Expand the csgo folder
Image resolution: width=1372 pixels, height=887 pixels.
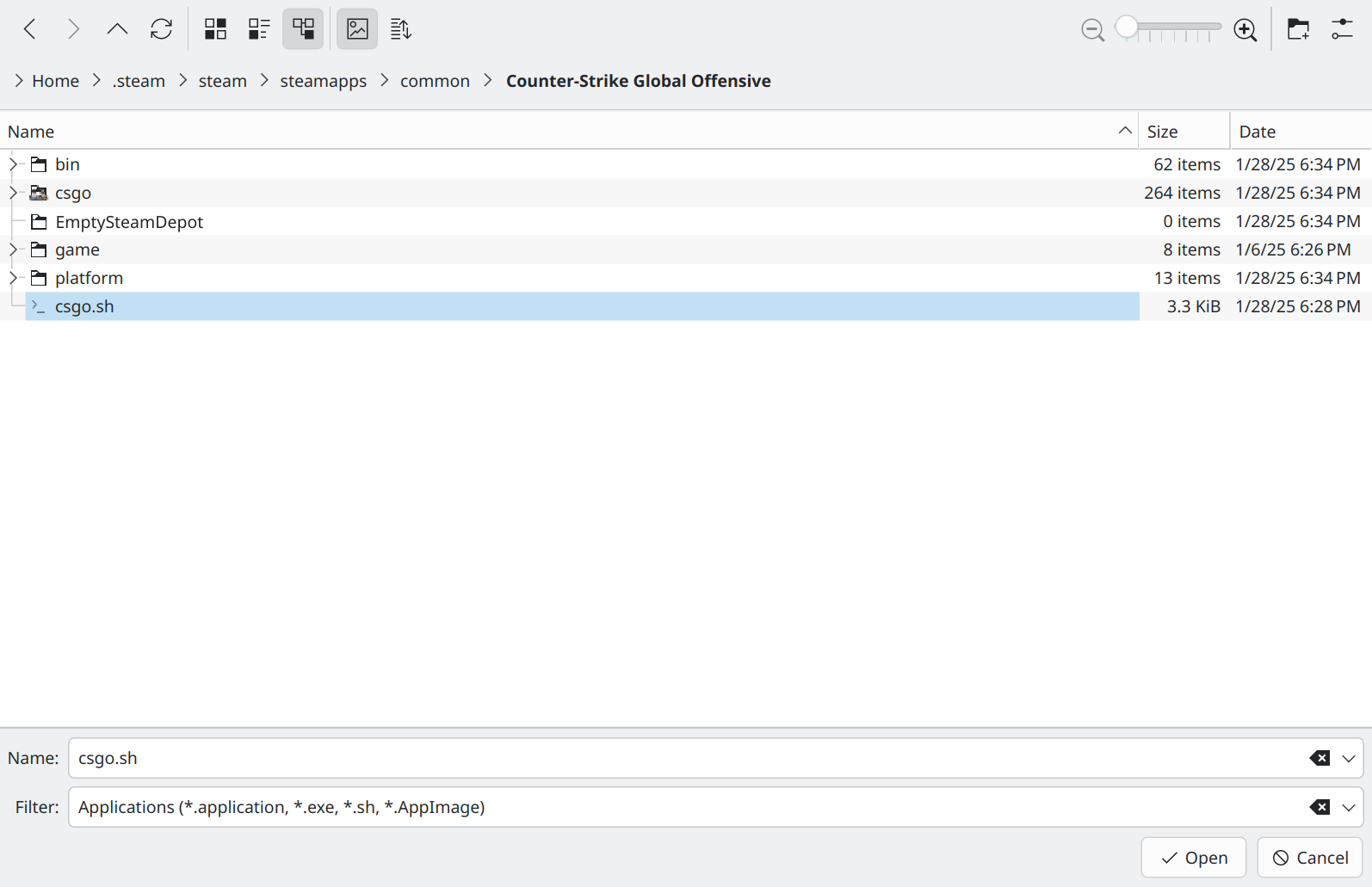click(13, 193)
